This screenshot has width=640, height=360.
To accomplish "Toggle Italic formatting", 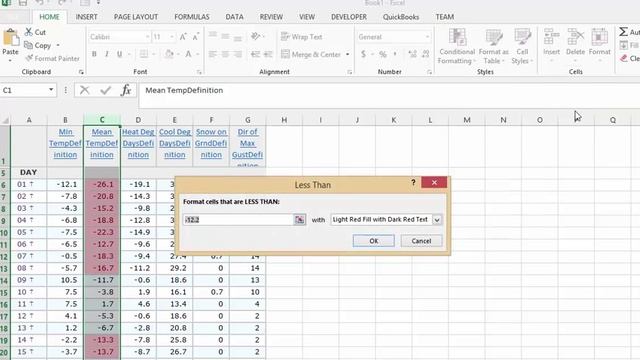I will click(107, 54).
